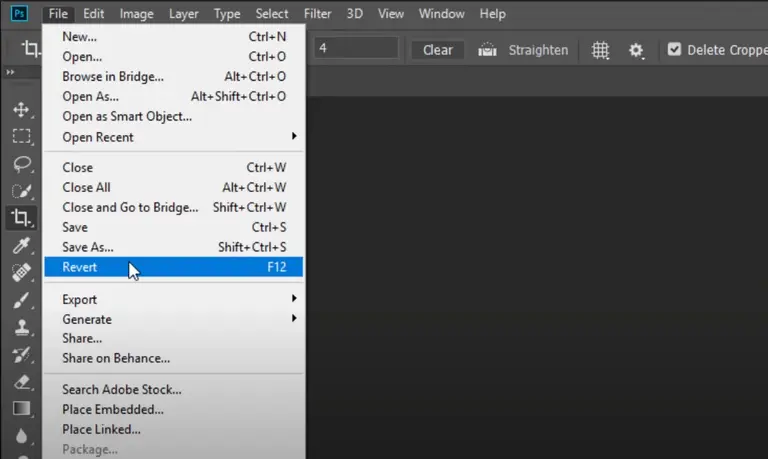
Task: Choose Place Linked... entry
Action: pyautogui.click(x=173, y=430)
